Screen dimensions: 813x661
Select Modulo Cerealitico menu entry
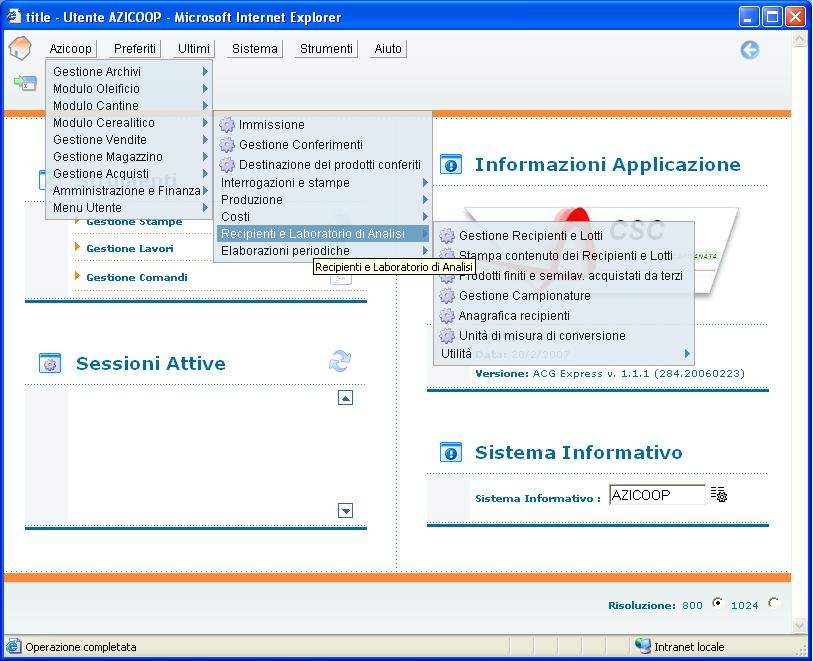pos(129,123)
